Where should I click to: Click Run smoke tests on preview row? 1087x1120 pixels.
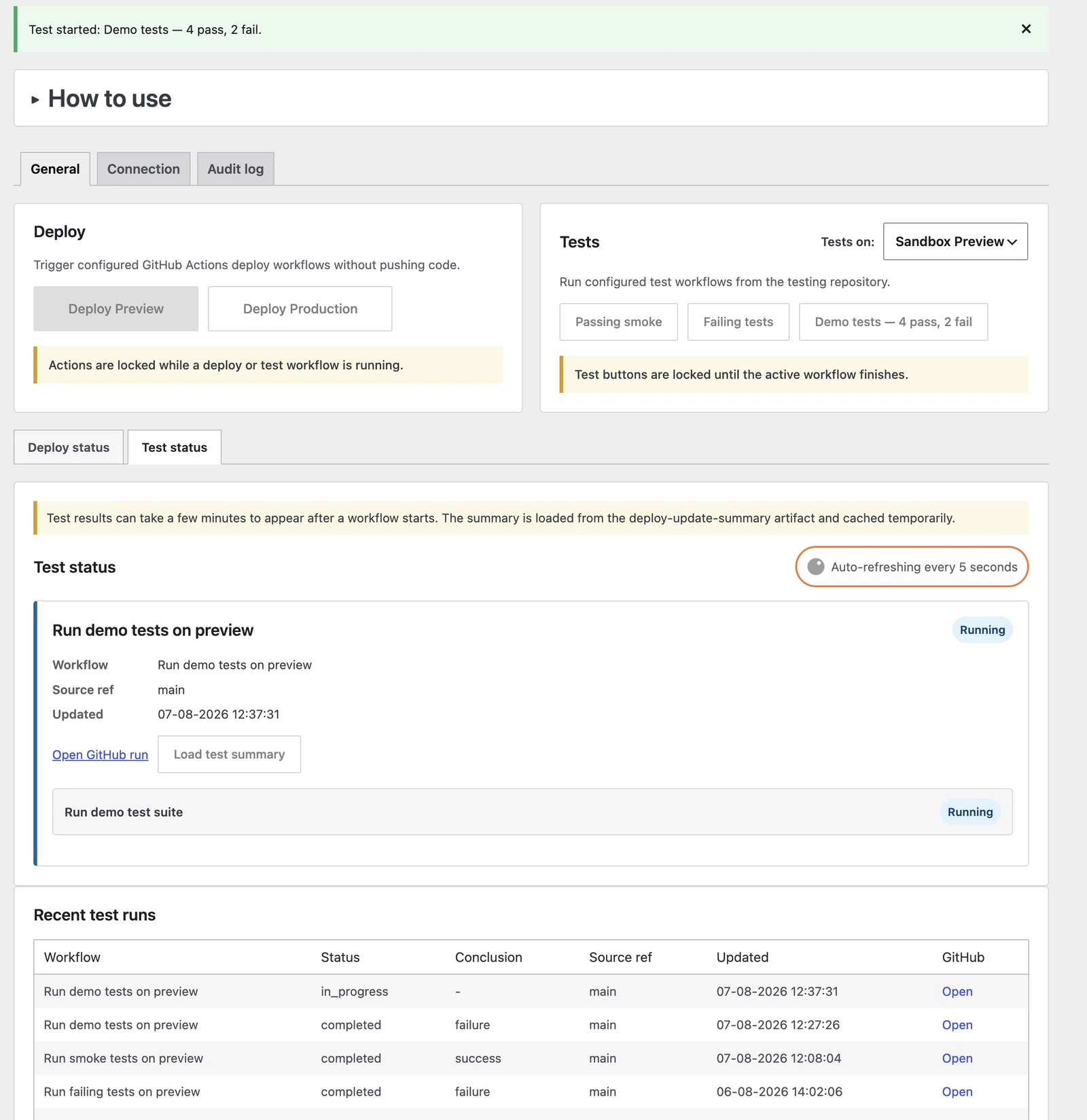[531, 1058]
